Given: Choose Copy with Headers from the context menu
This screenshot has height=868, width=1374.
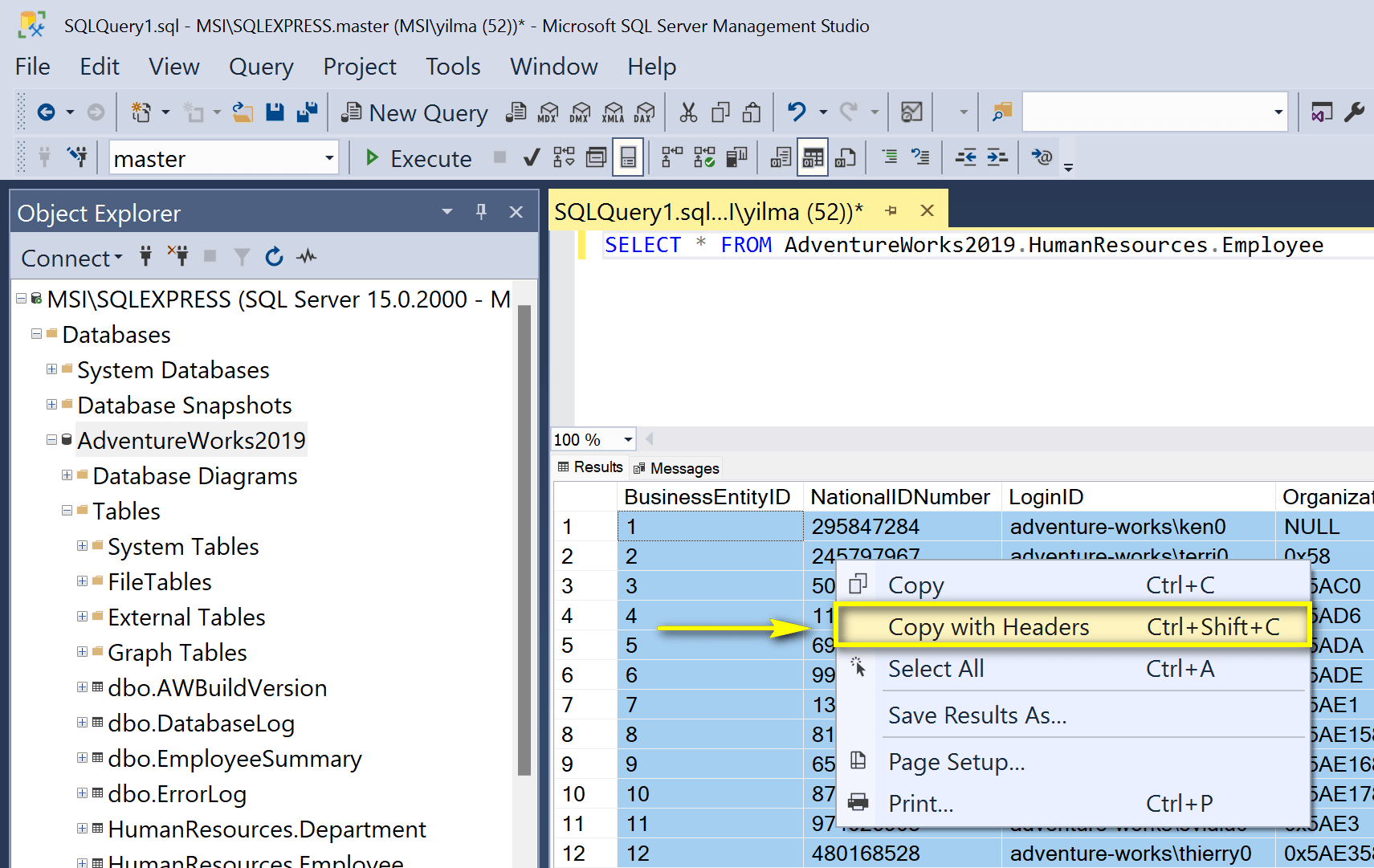Looking at the screenshot, I should click(x=1073, y=626).
